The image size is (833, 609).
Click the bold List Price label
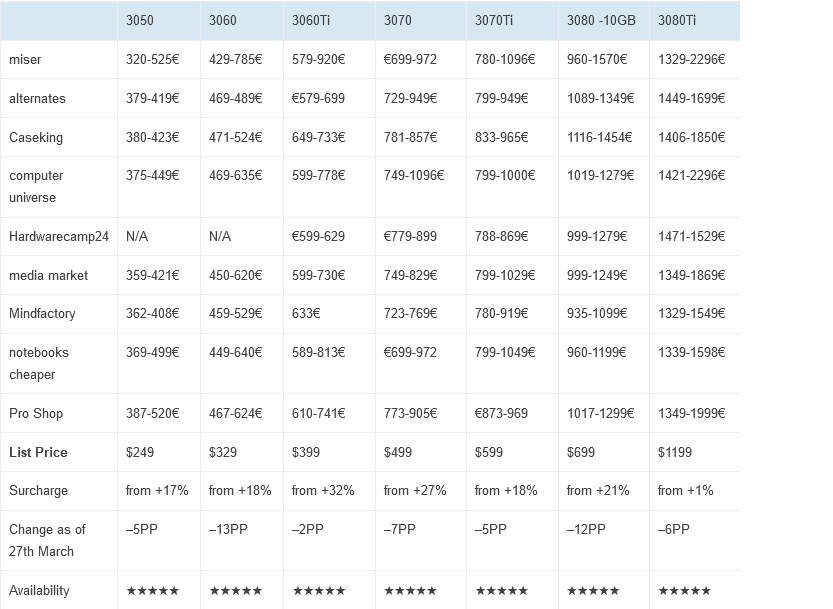click(38, 452)
